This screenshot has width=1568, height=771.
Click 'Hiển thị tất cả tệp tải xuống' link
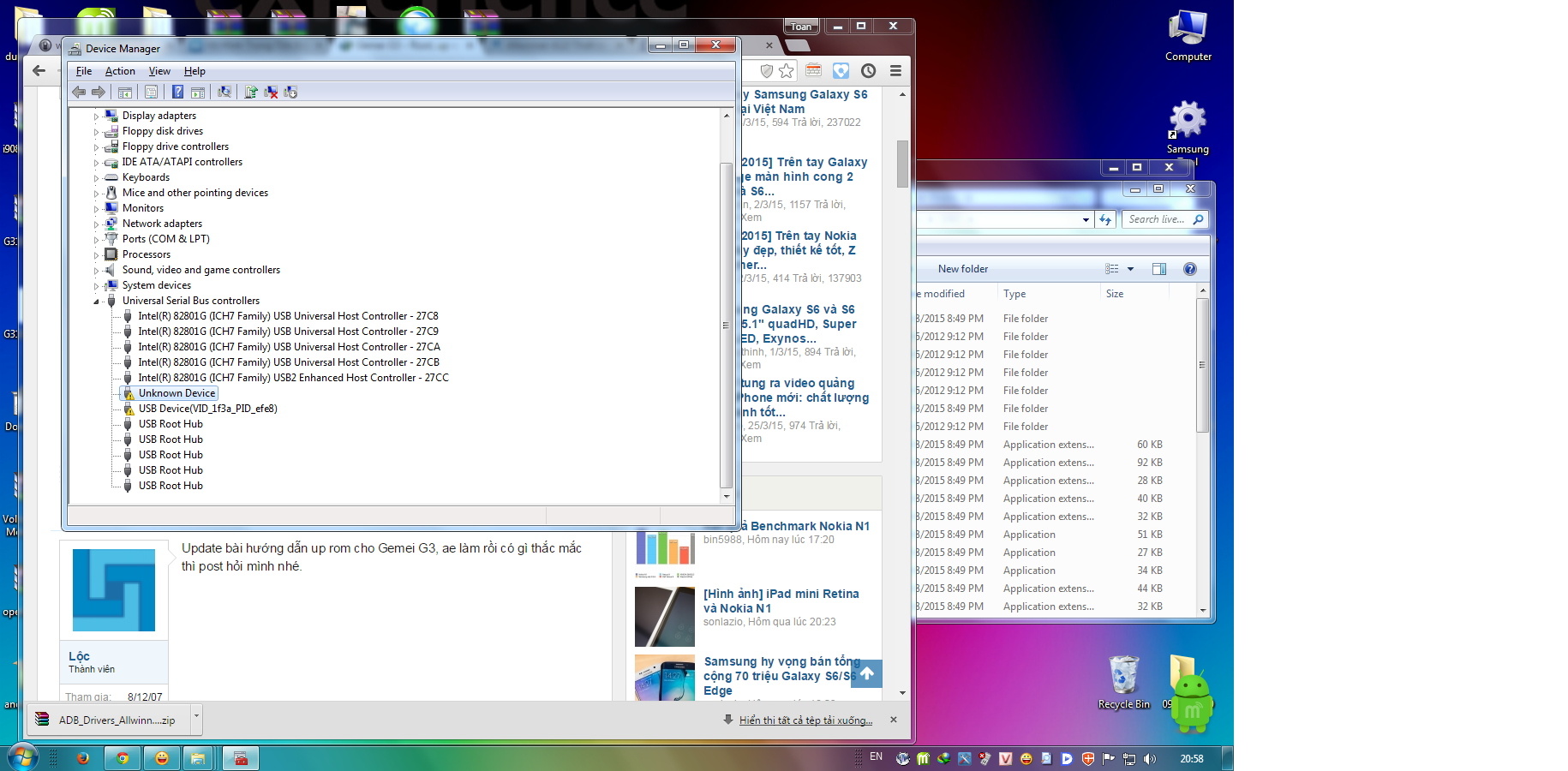pyautogui.click(x=805, y=720)
